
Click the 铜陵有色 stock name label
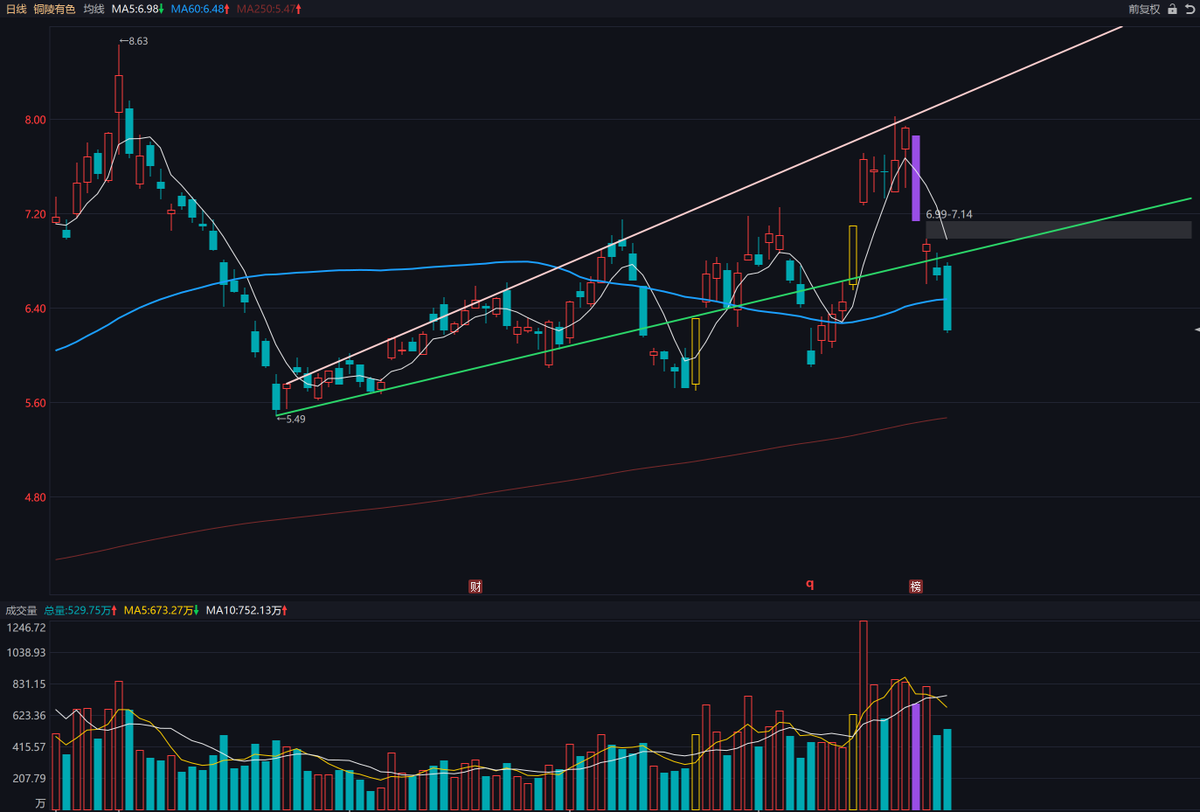point(55,9)
